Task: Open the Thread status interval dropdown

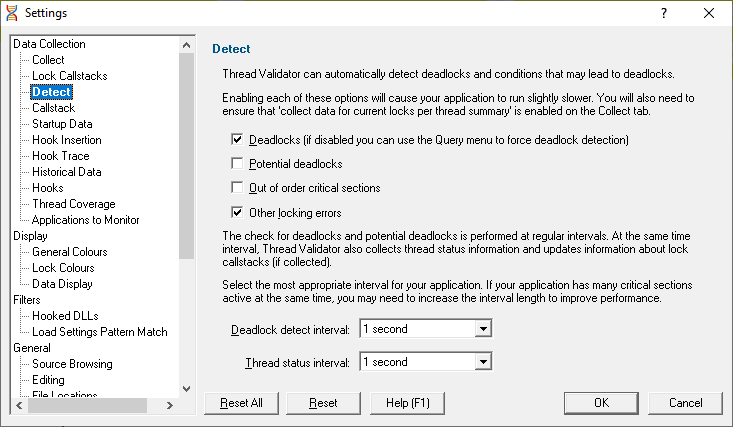Action: 483,362
